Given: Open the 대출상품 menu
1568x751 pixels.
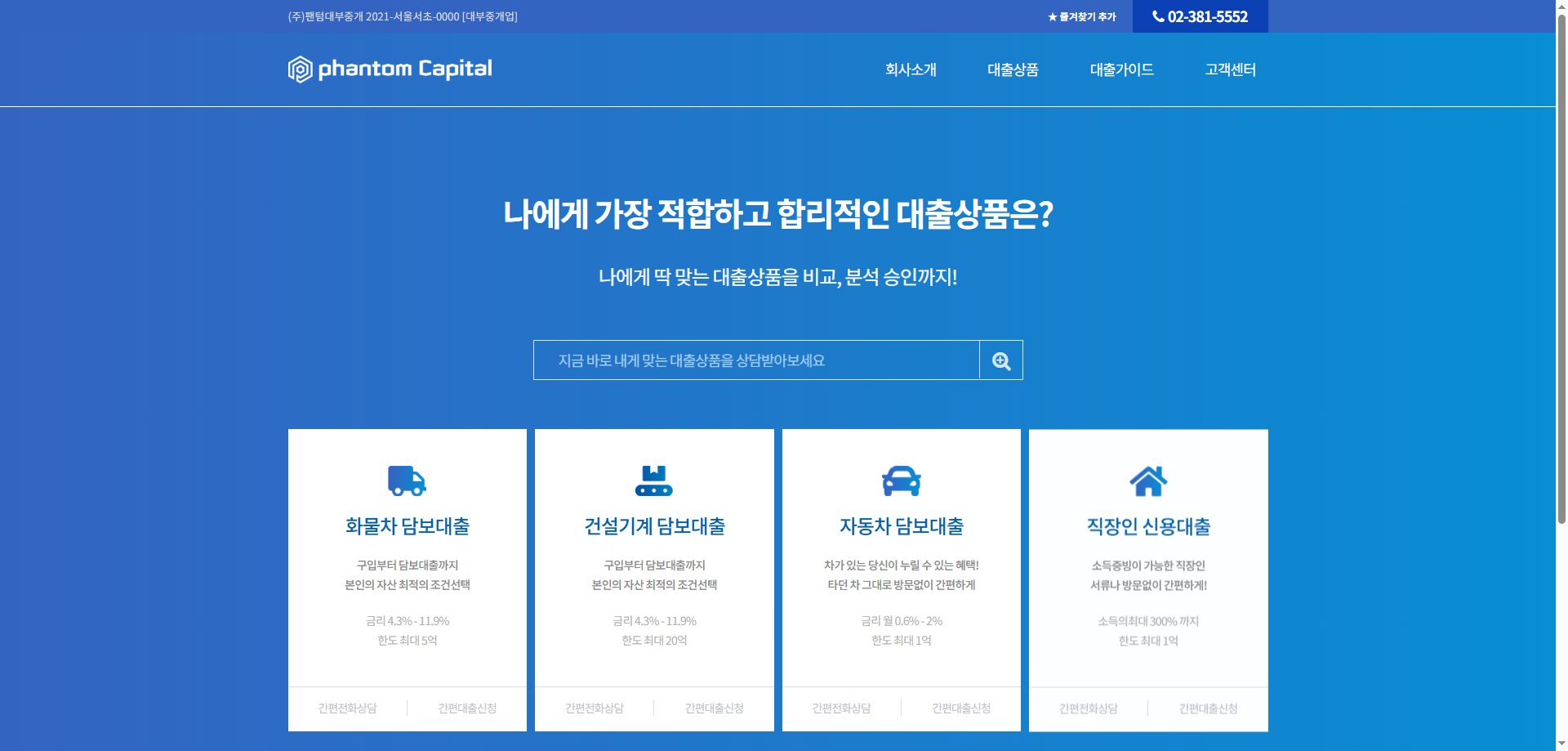Looking at the screenshot, I should click(1012, 70).
